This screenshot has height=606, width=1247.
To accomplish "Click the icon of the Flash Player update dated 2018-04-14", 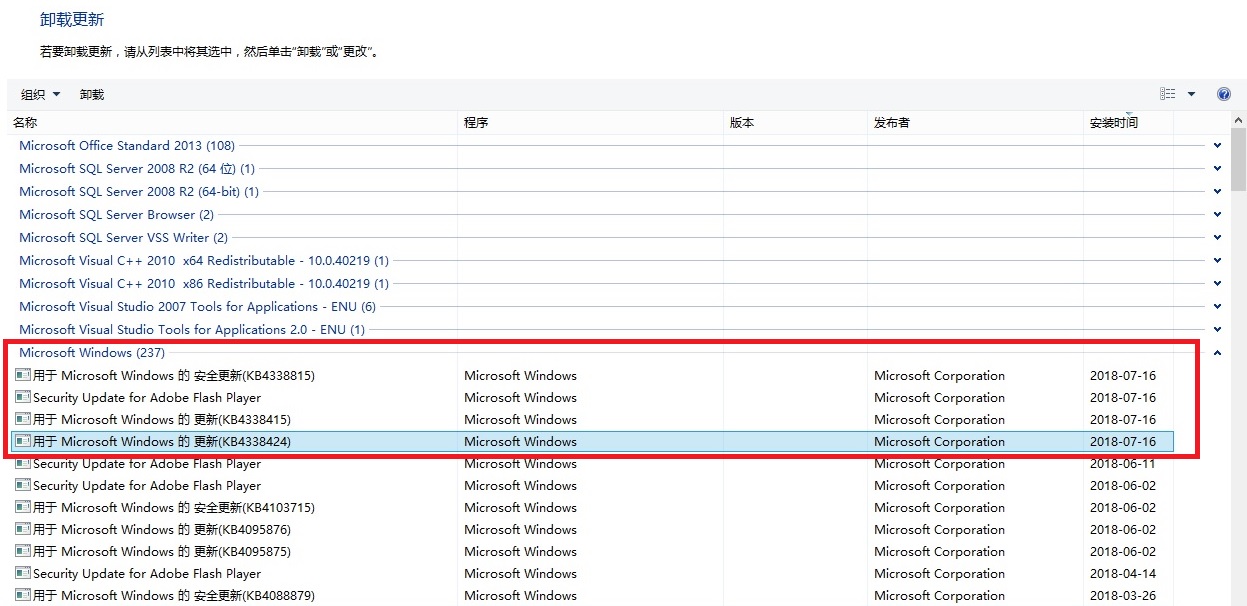I will (23, 574).
